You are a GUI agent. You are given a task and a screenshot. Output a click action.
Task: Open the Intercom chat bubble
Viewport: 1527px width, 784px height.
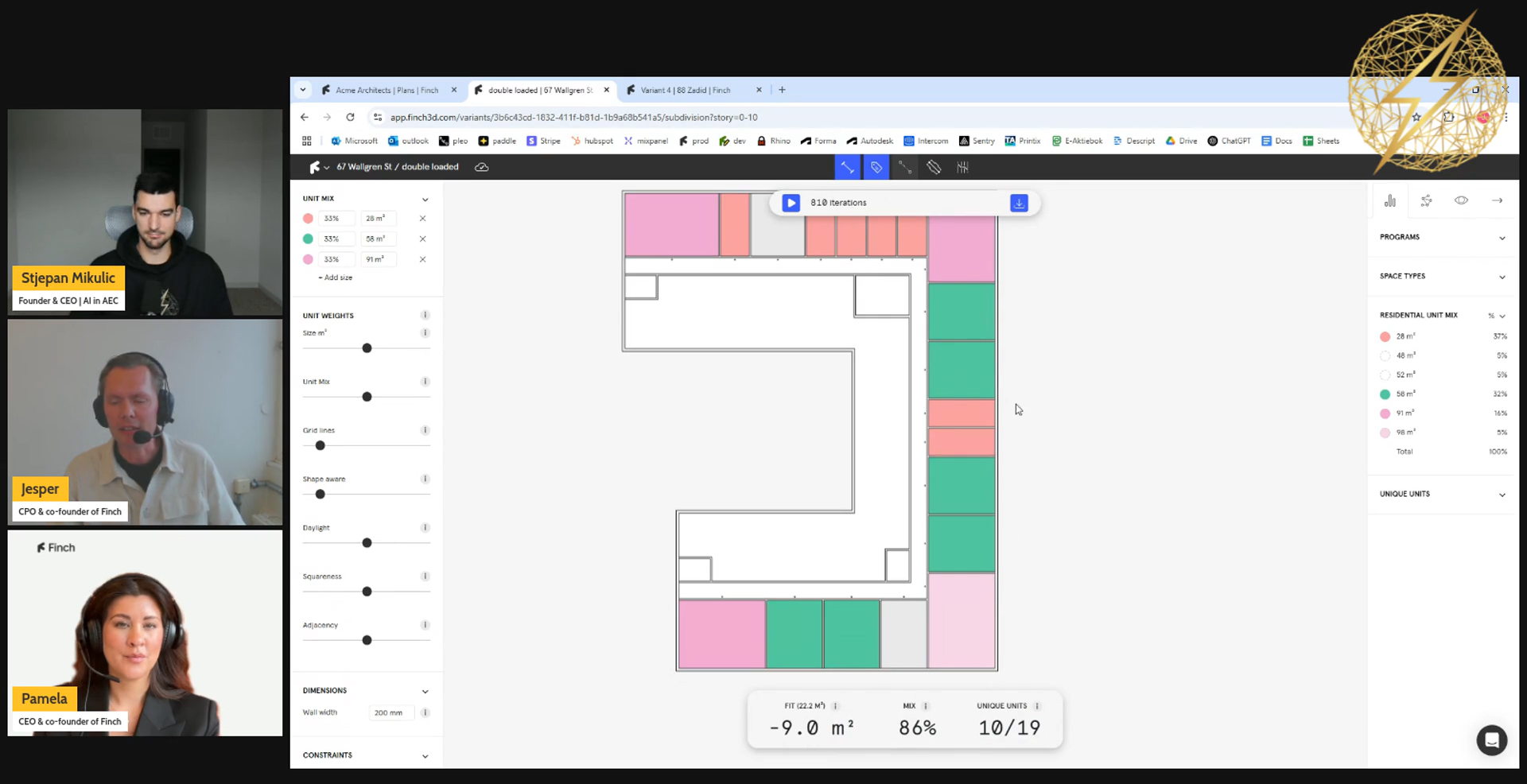point(1491,740)
